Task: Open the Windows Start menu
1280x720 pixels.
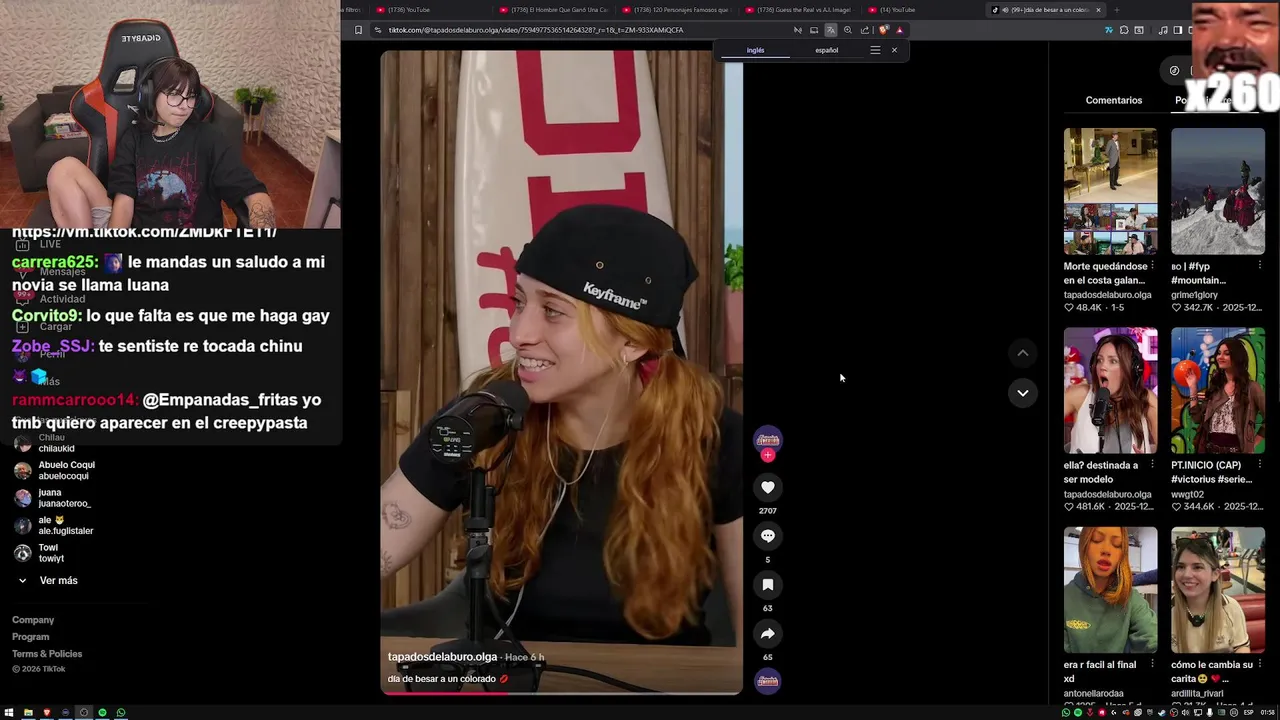Action: tap(9, 713)
